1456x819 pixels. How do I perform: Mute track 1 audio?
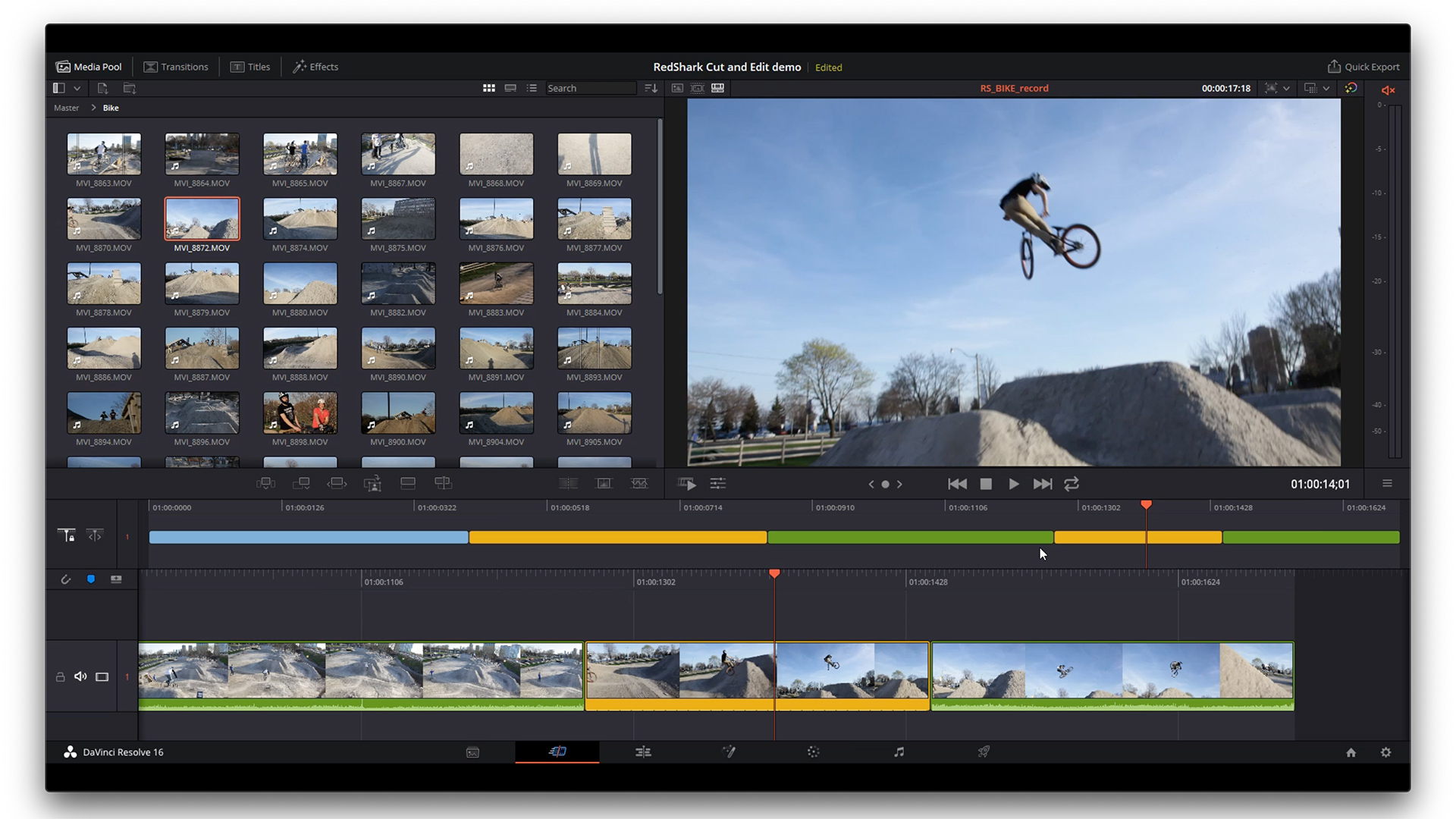tap(80, 676)
